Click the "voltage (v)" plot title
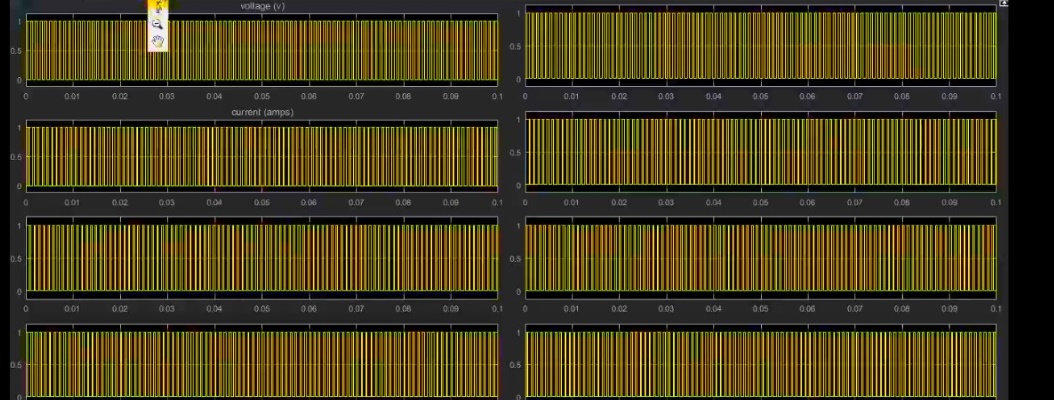The height and width of the screenshot is (400, 1054). point(261,7)
